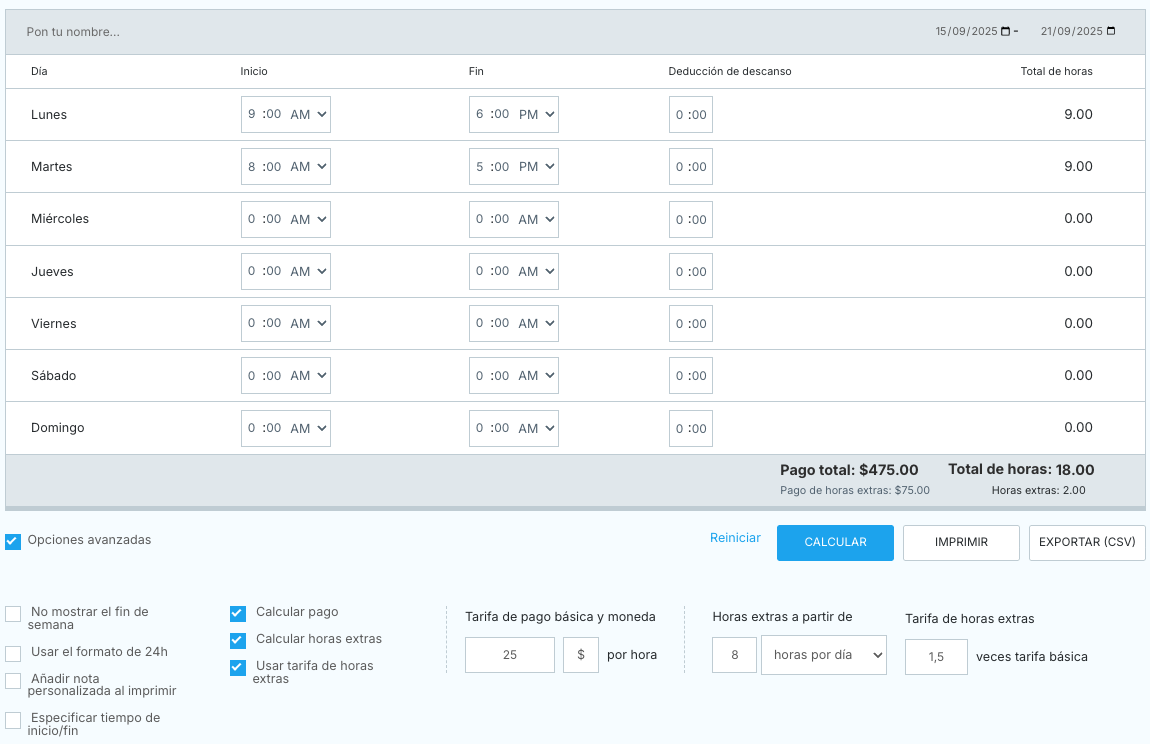Open the Martes end time PM dropdown
The image size is (1150, 744).
point(537,167)
